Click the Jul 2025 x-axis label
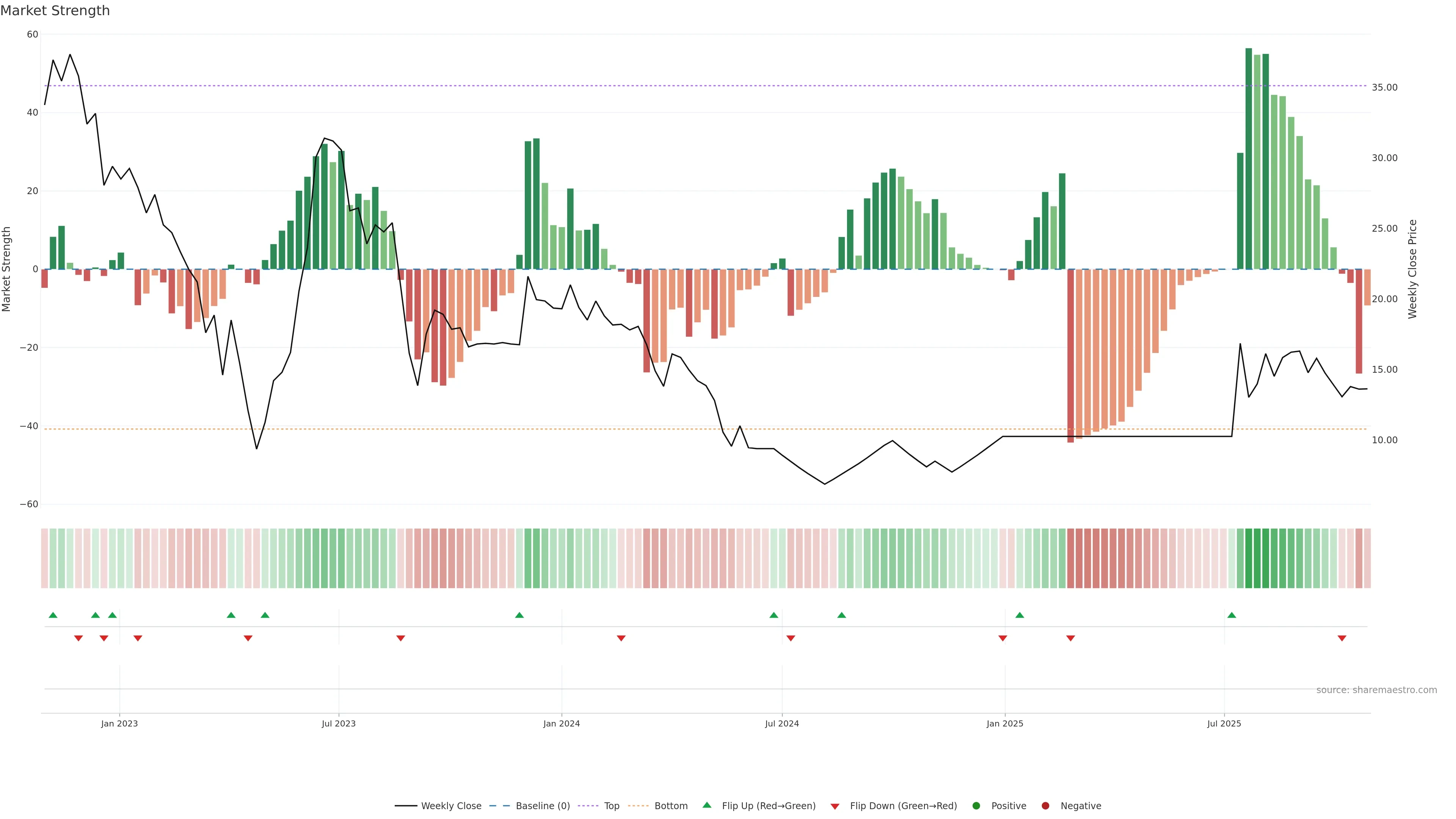This screenshot has width=1456, height=819. click(1224, 723)
